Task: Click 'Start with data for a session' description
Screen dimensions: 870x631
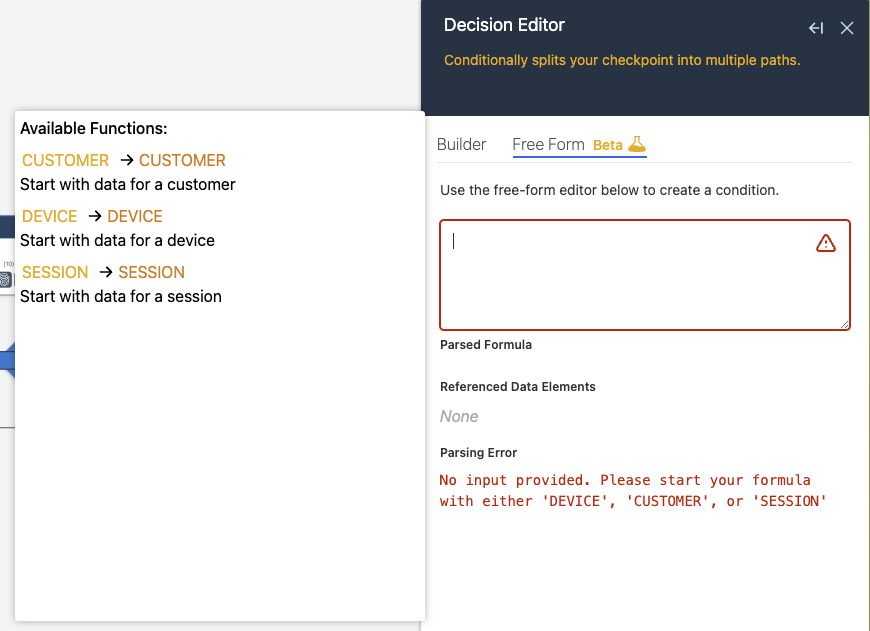Action: (x=121, y=296)
